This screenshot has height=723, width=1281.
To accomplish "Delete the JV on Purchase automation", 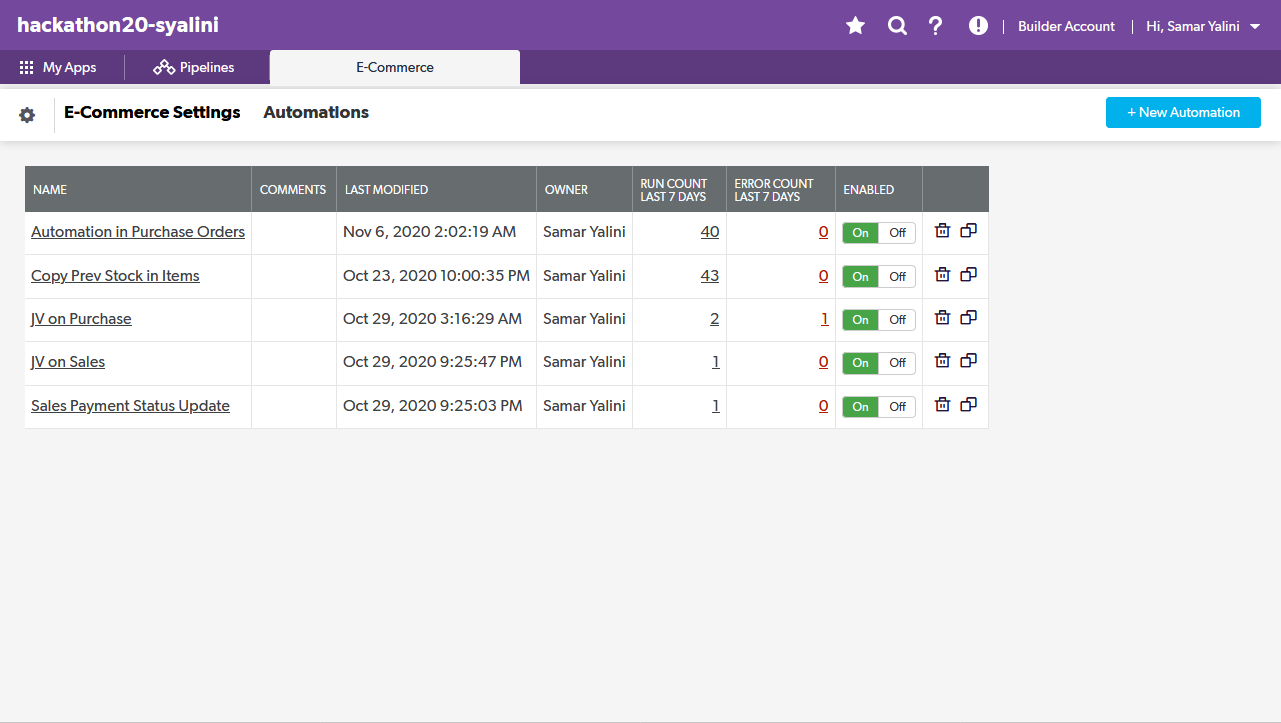I will (x=942, y=318).
